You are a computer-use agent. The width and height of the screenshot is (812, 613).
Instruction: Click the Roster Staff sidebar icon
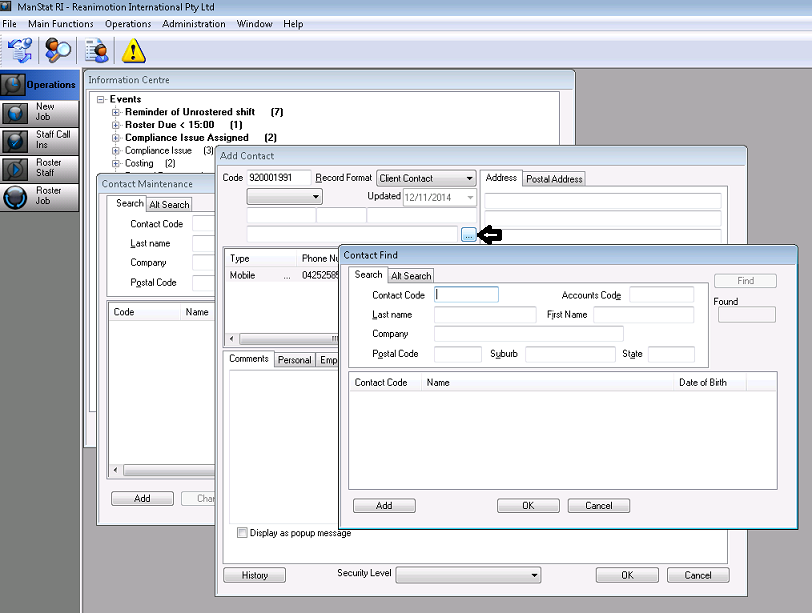[x=16, y=168]
